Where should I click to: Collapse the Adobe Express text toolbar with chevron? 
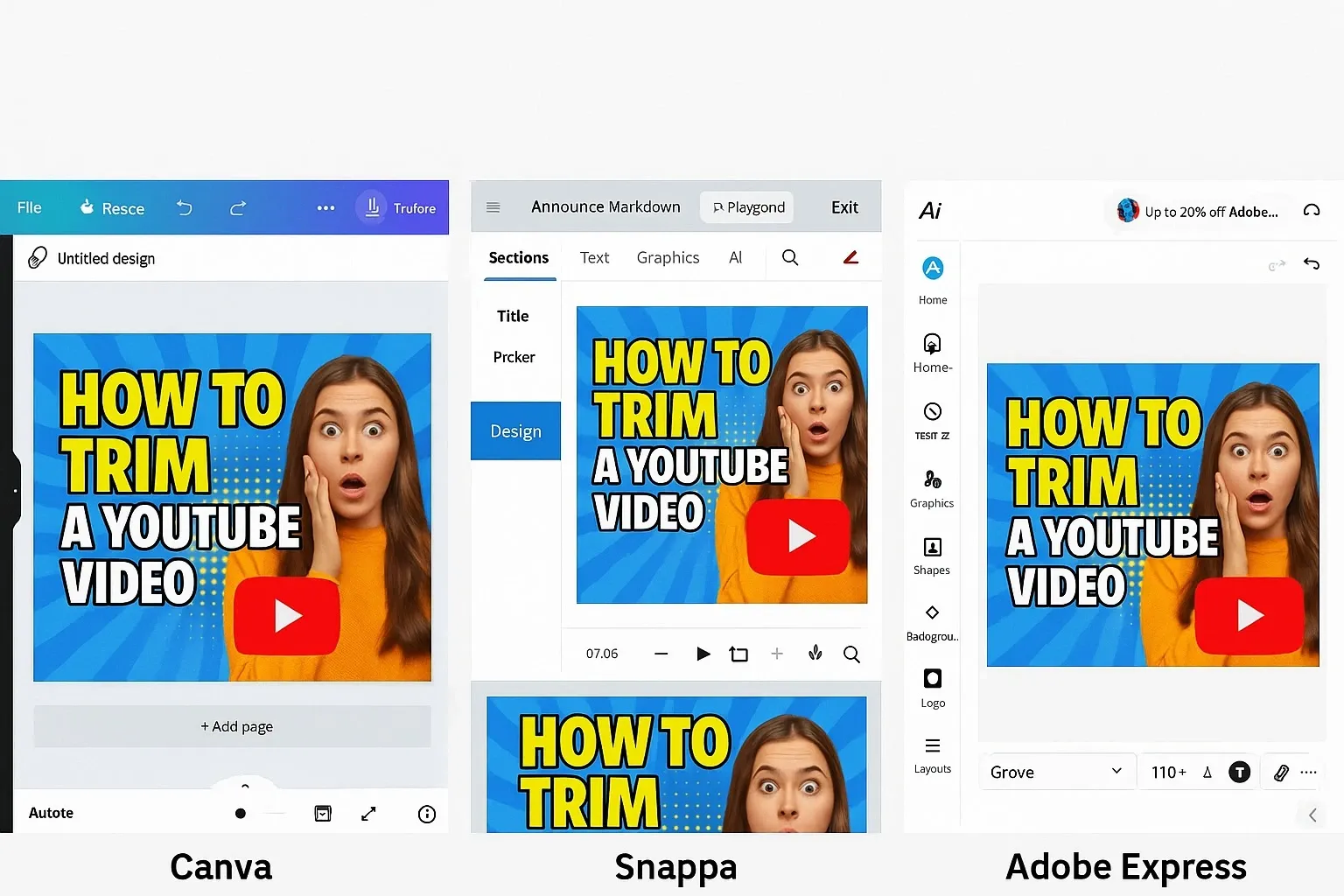pos(1312,815)
